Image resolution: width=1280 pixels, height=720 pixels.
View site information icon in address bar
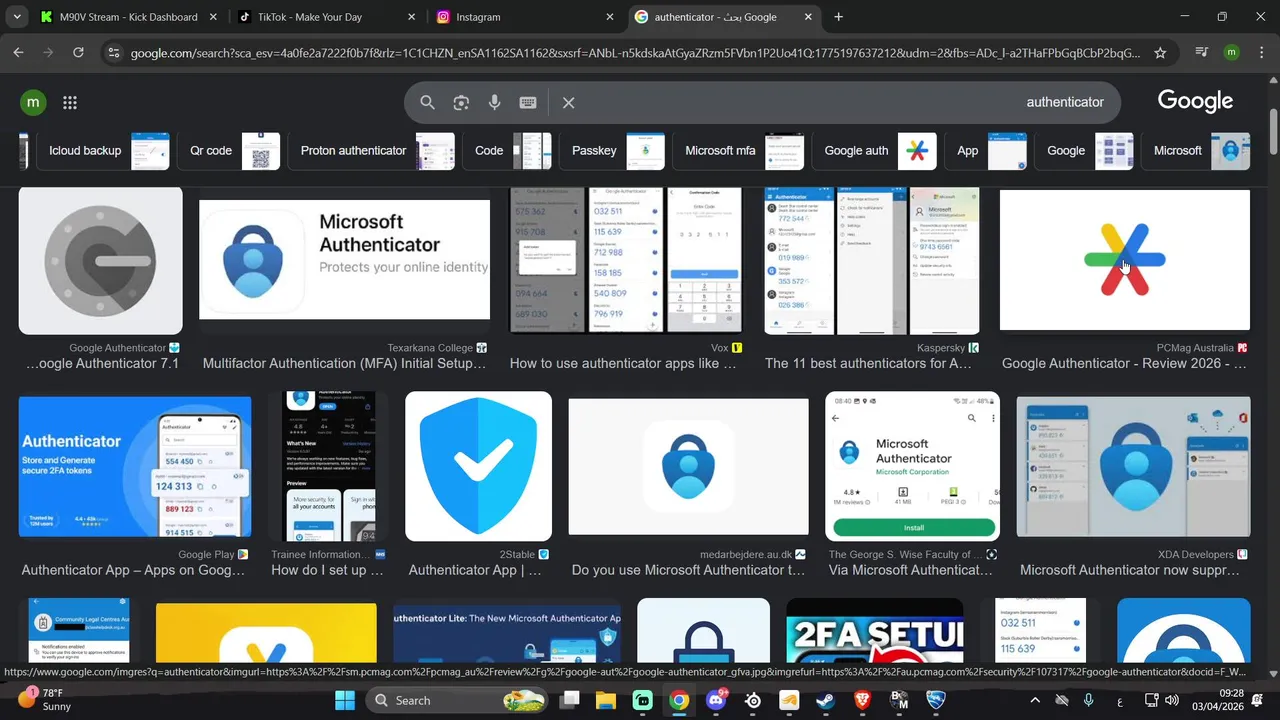click(x=113, y=52)
